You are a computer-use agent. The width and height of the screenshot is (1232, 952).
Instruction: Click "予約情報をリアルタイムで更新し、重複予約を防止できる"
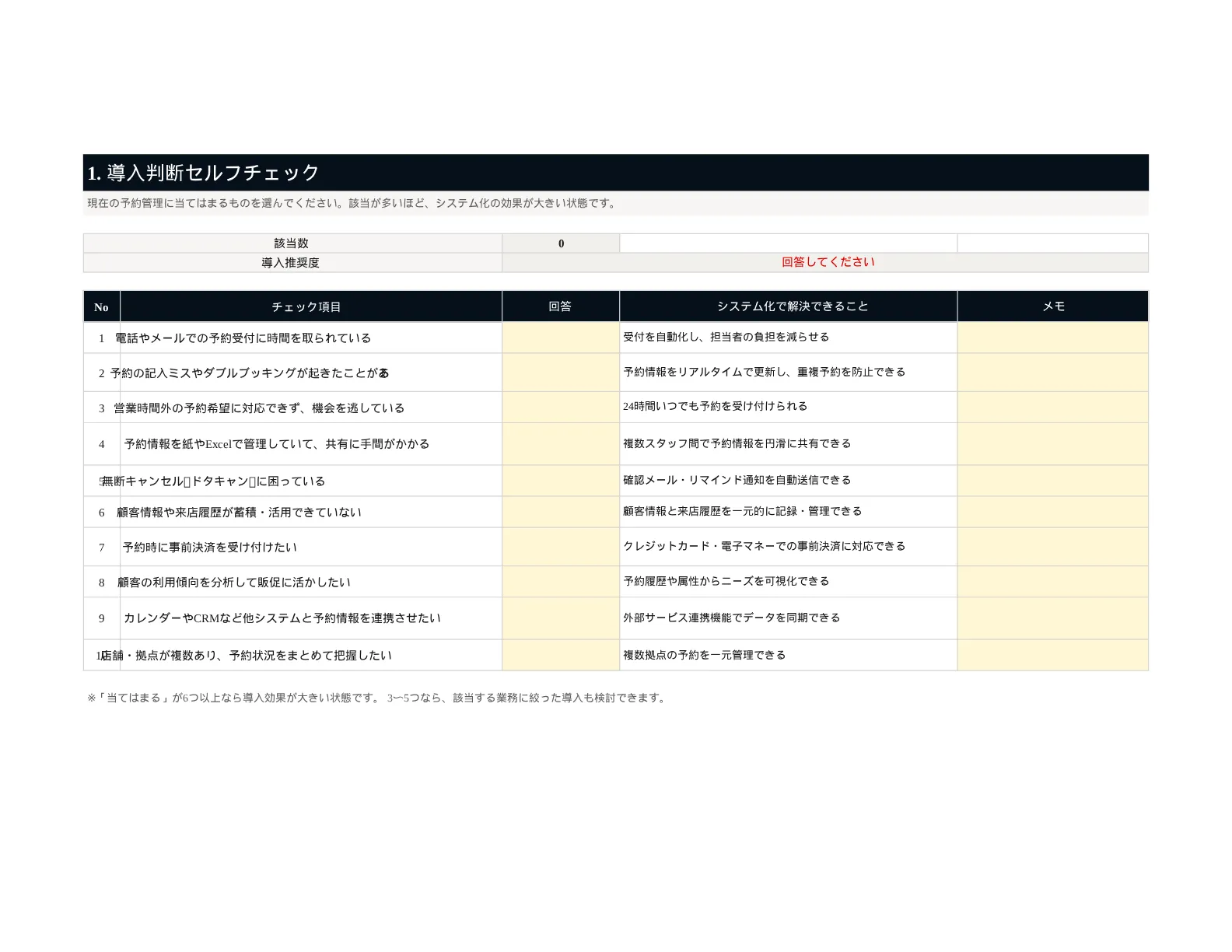coord(765,372)
